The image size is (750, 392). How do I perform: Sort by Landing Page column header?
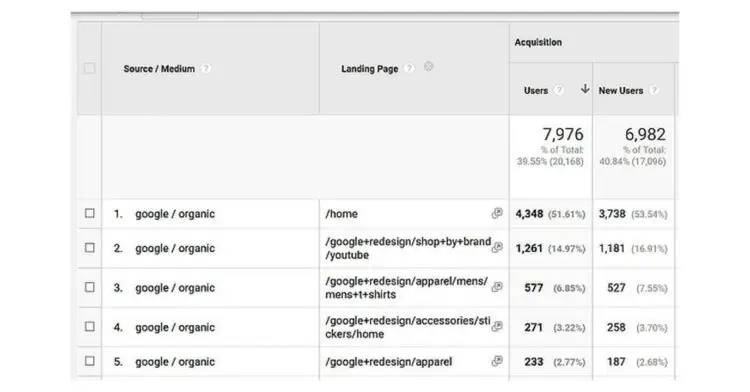pyautogui.click(x=369, y=69)
